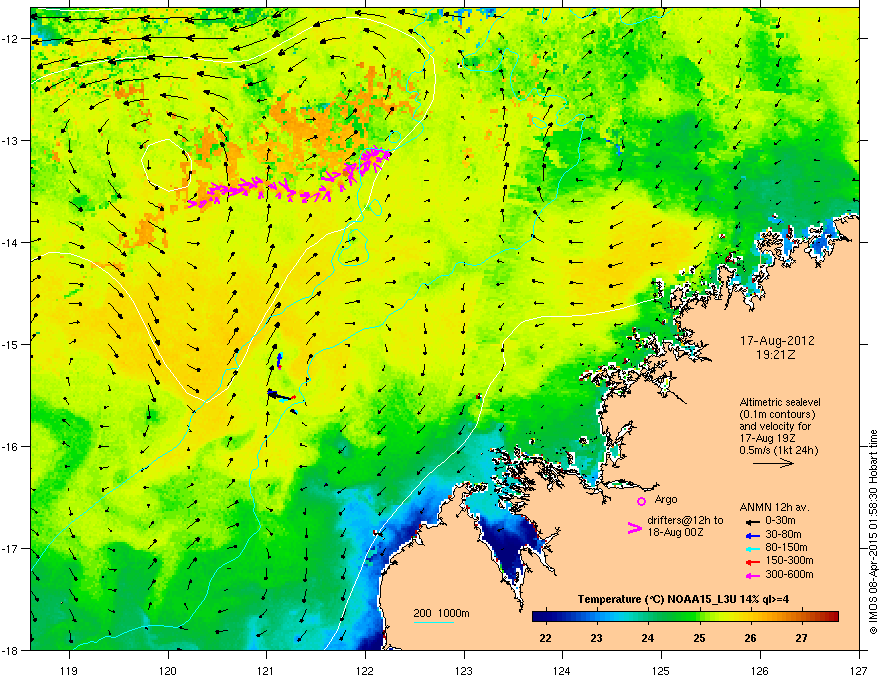880x680 pixels.
Task: Click the '123' longitude axis label
Action: coord(464,670)
